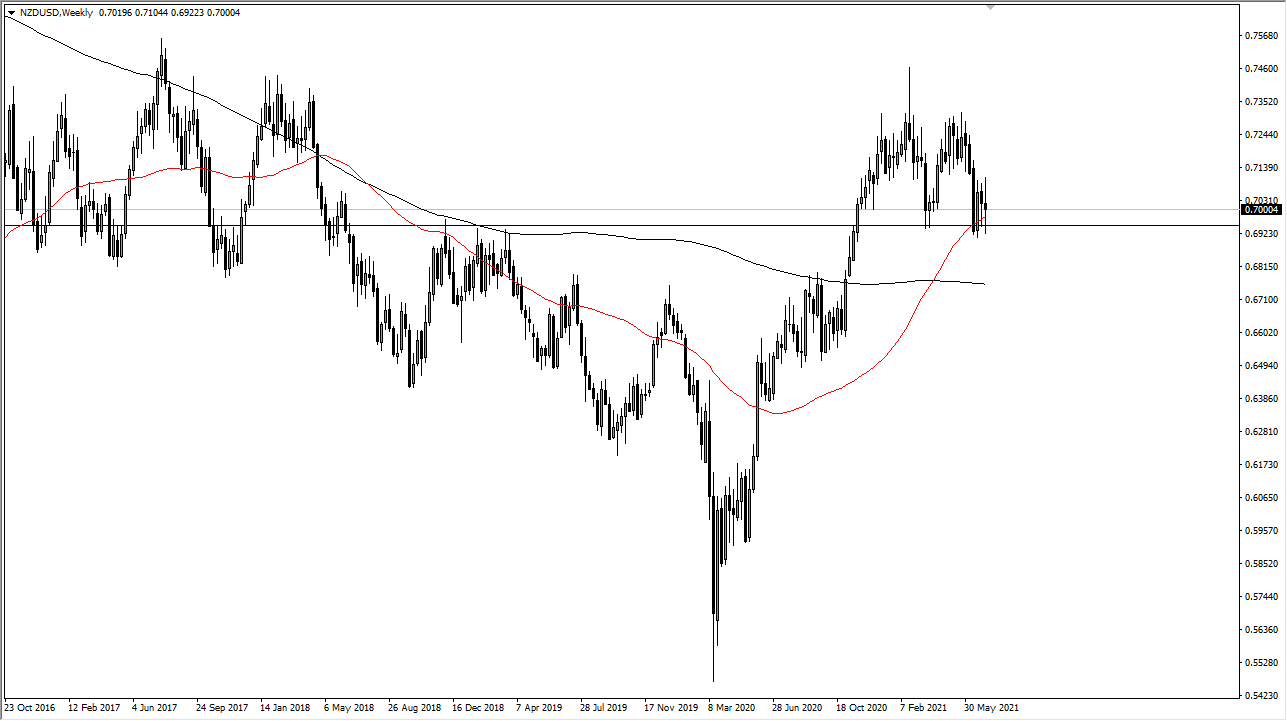This screenshot has height=721, width=1287.
Task: Select the NZDUSD,Weekly chart title
Action: pos(55,14)
